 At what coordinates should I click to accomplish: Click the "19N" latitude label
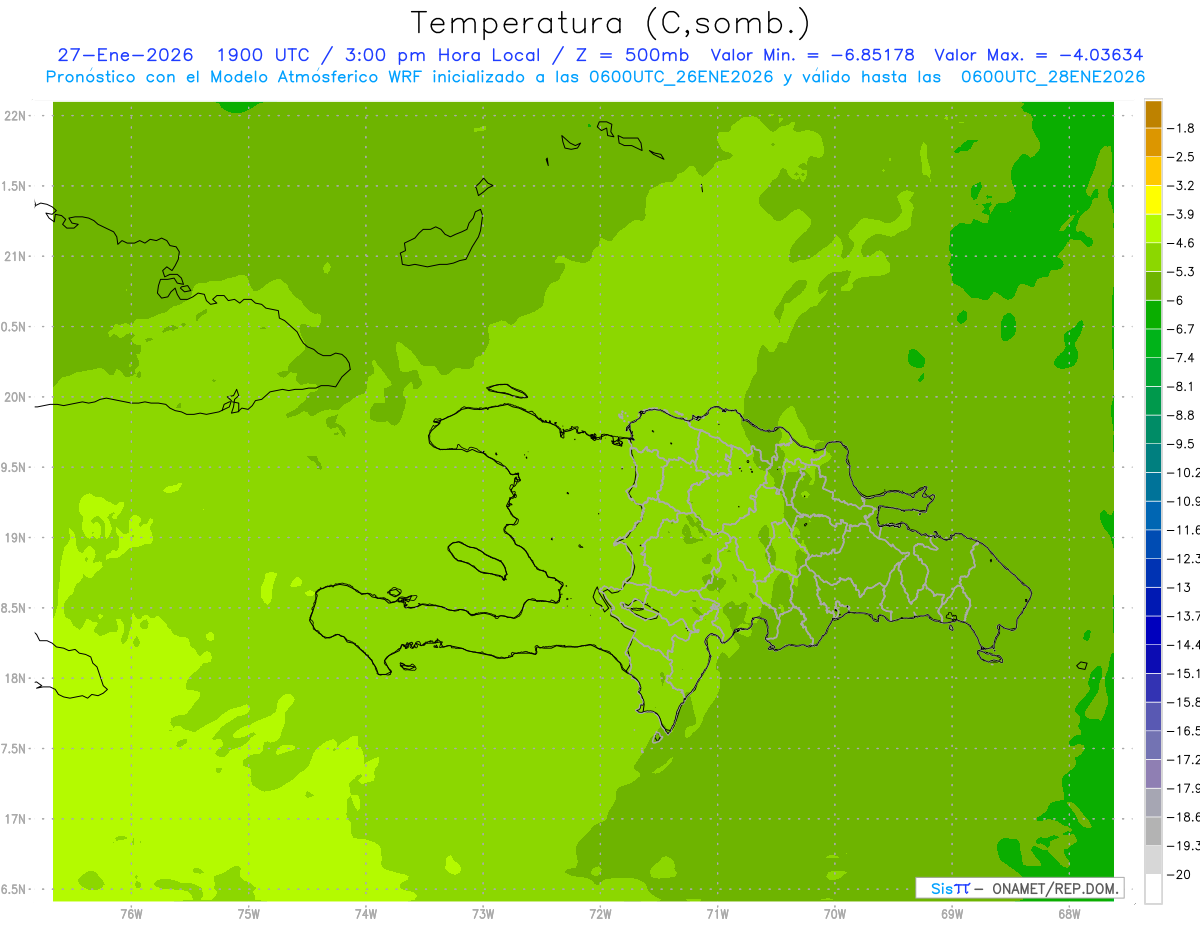[15, 538]
